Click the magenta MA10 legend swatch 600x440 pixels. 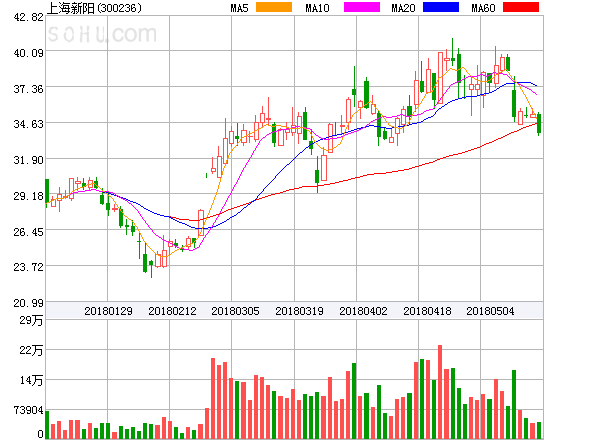click(362, 7)
